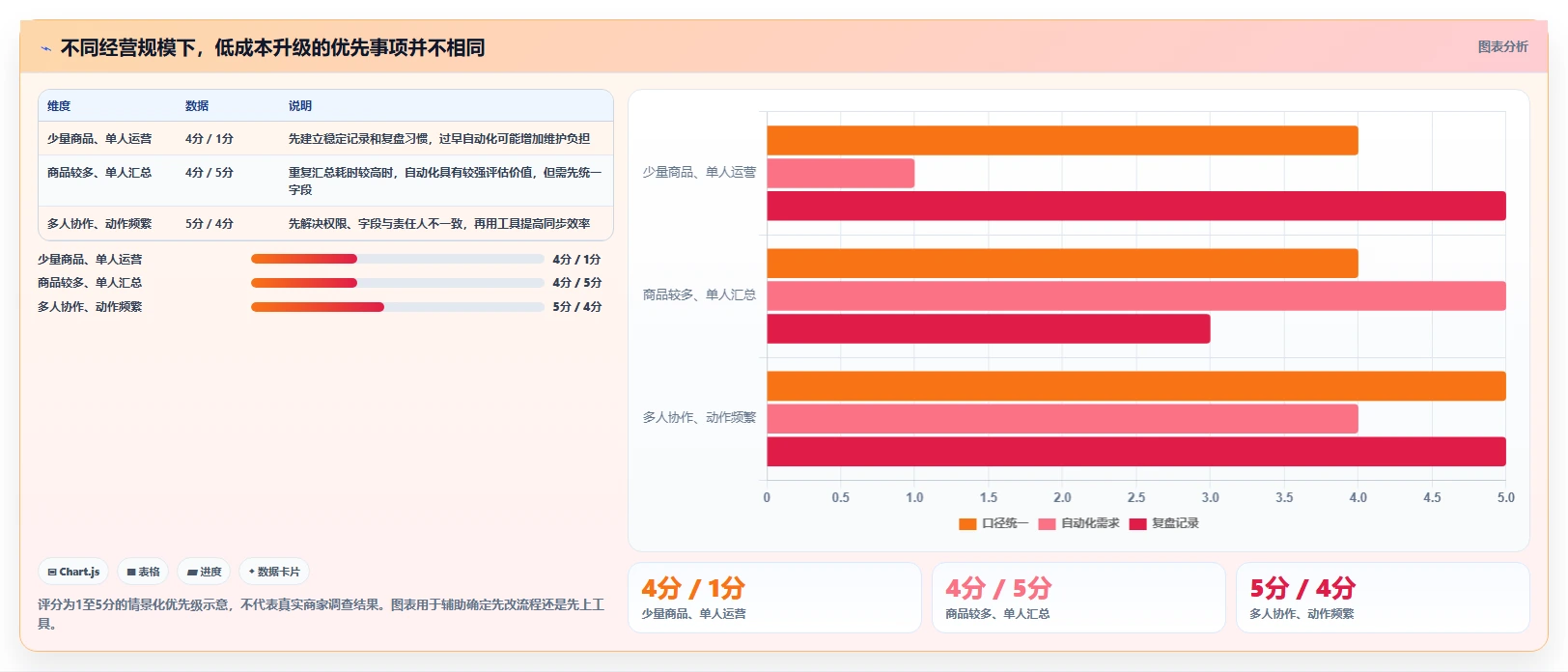Click the table note starting with 先解决权限

tap(439, 224)
